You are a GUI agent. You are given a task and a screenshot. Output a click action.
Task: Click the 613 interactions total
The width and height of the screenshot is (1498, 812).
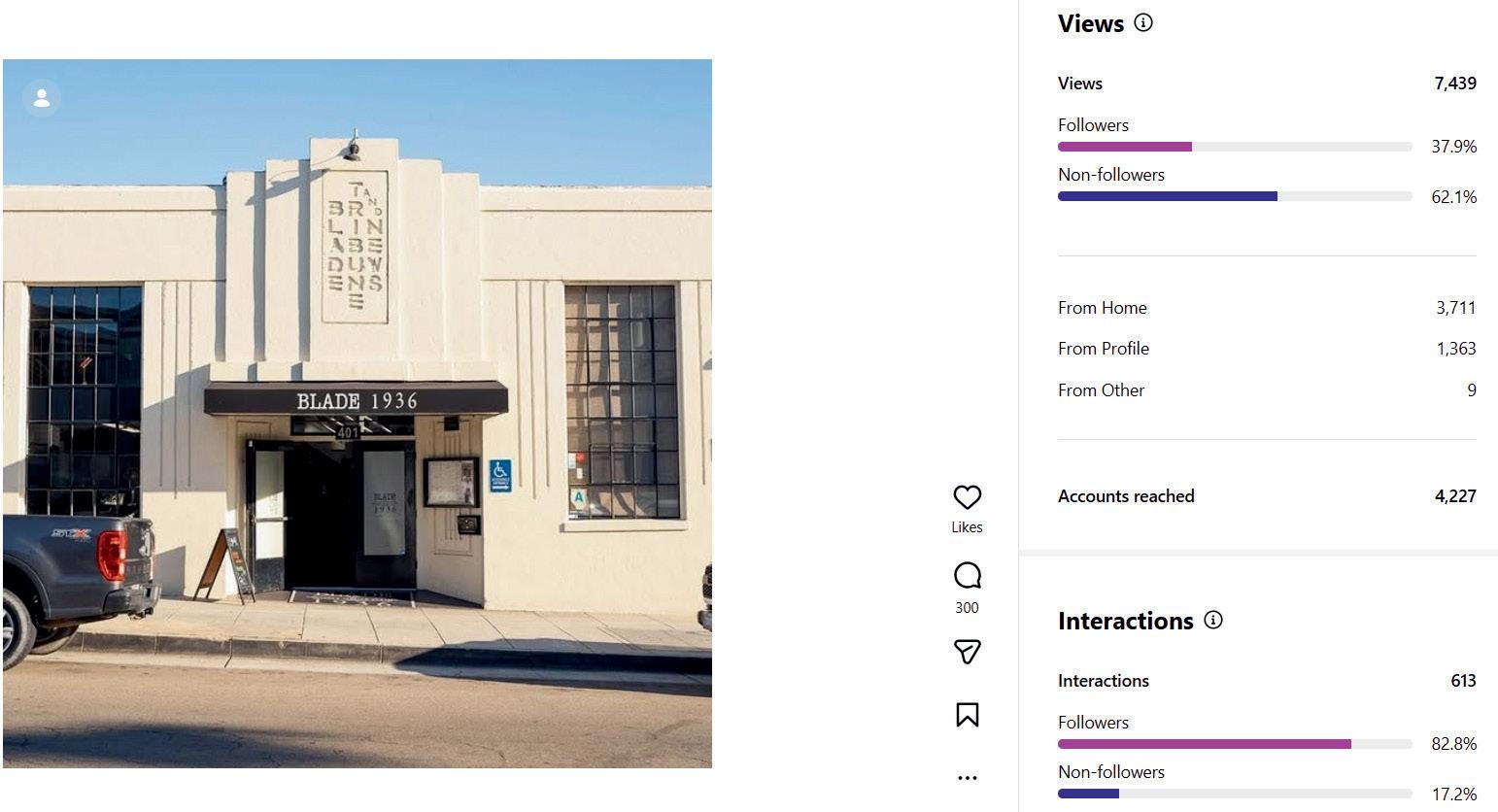[x=1463, y=681]
